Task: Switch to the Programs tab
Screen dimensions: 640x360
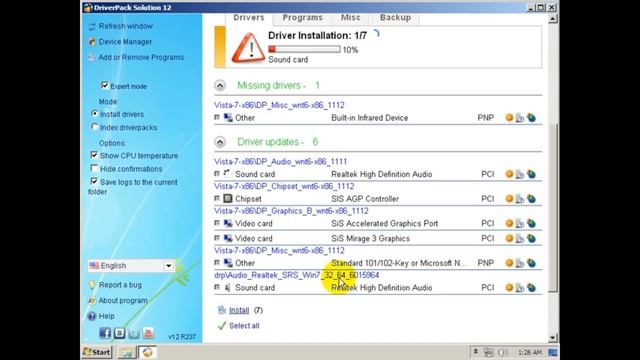Action: click(x=302, y=18)
